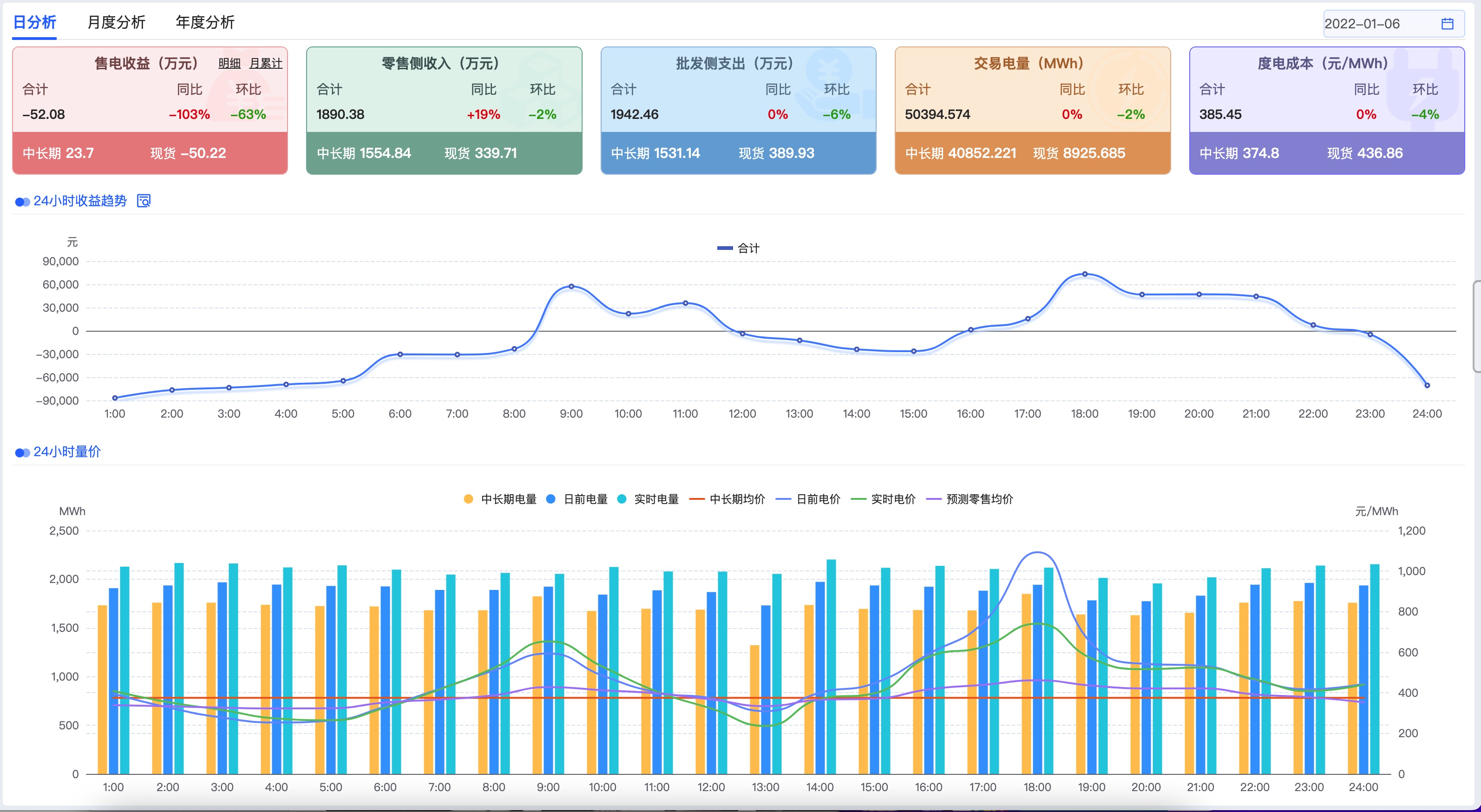
Task: Click the 1942.46 wholesale expense total
Action: 635,114
